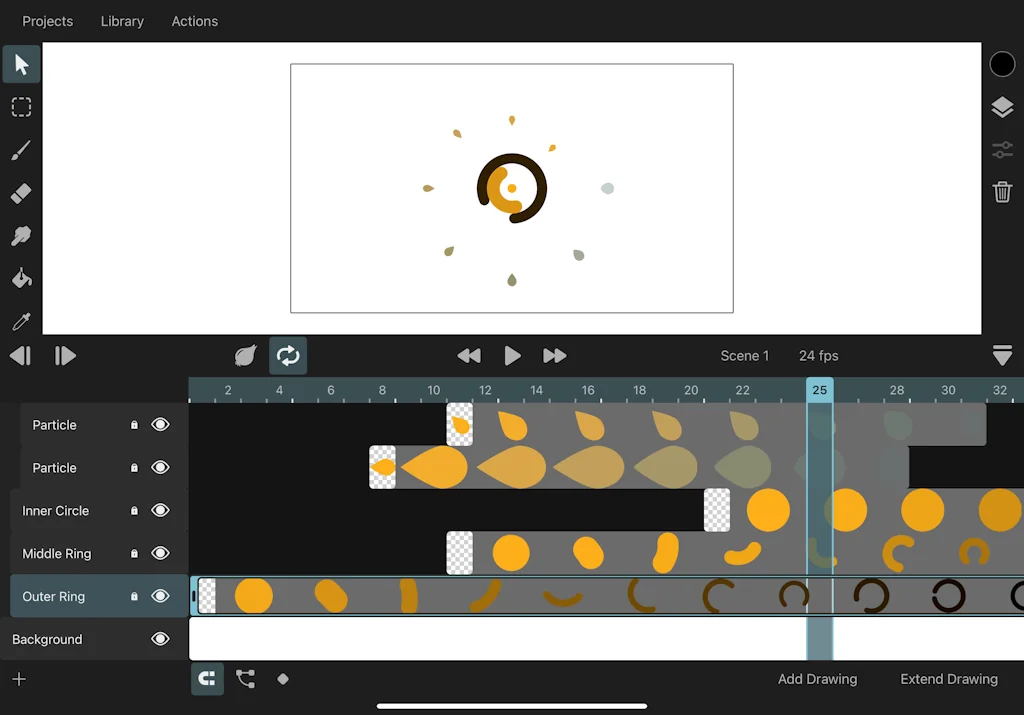Step to the next frame

coord(65,356)
